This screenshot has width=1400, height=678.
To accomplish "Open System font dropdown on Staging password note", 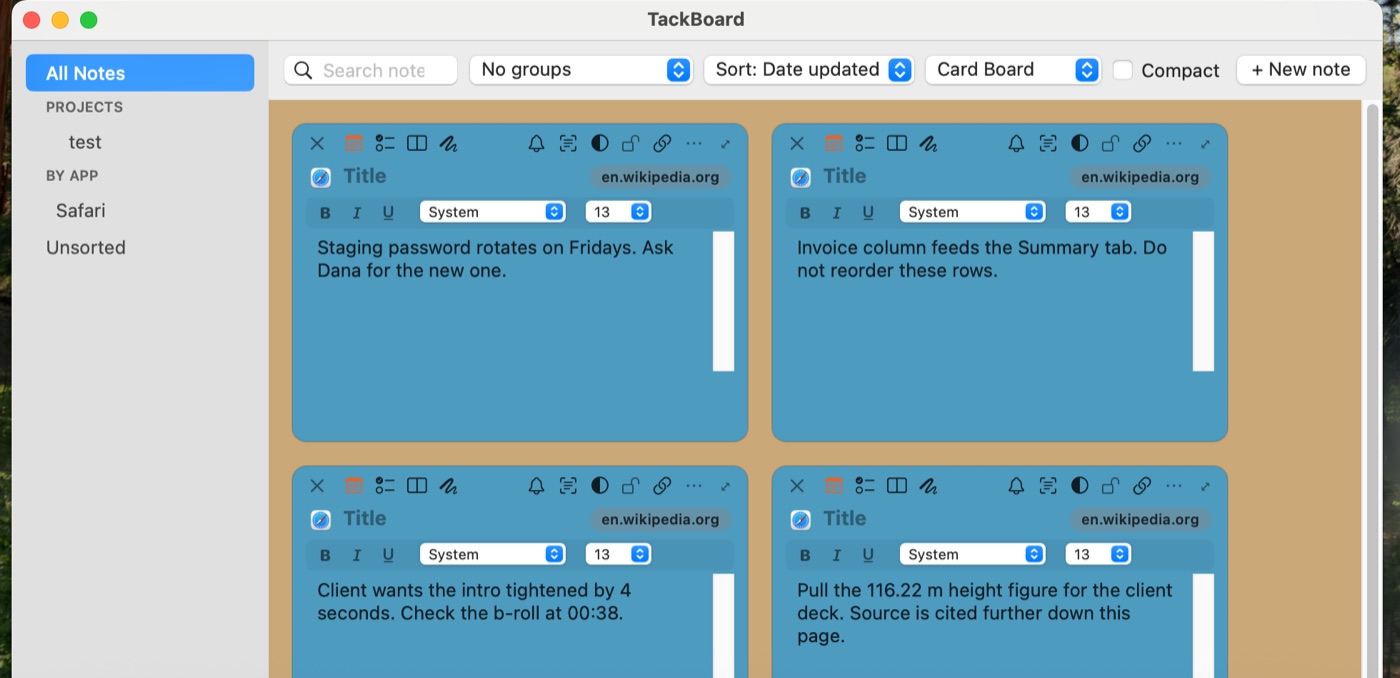I will point(493,212).
